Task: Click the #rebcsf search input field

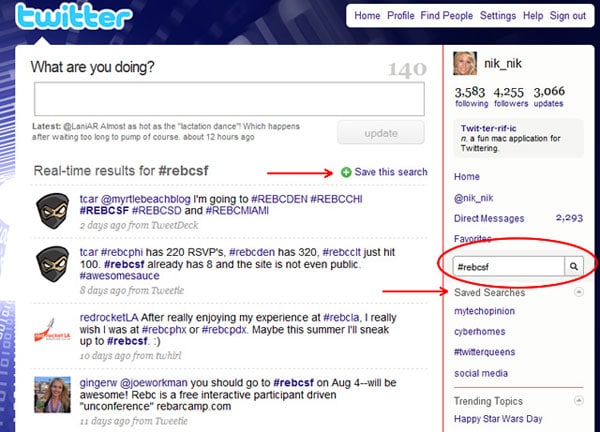Action: click(x=507, y=267)
